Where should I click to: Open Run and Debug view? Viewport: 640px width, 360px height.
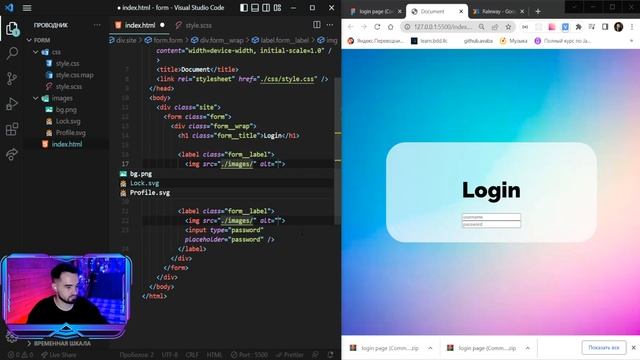pyautogui.click(x=12, y=104)
